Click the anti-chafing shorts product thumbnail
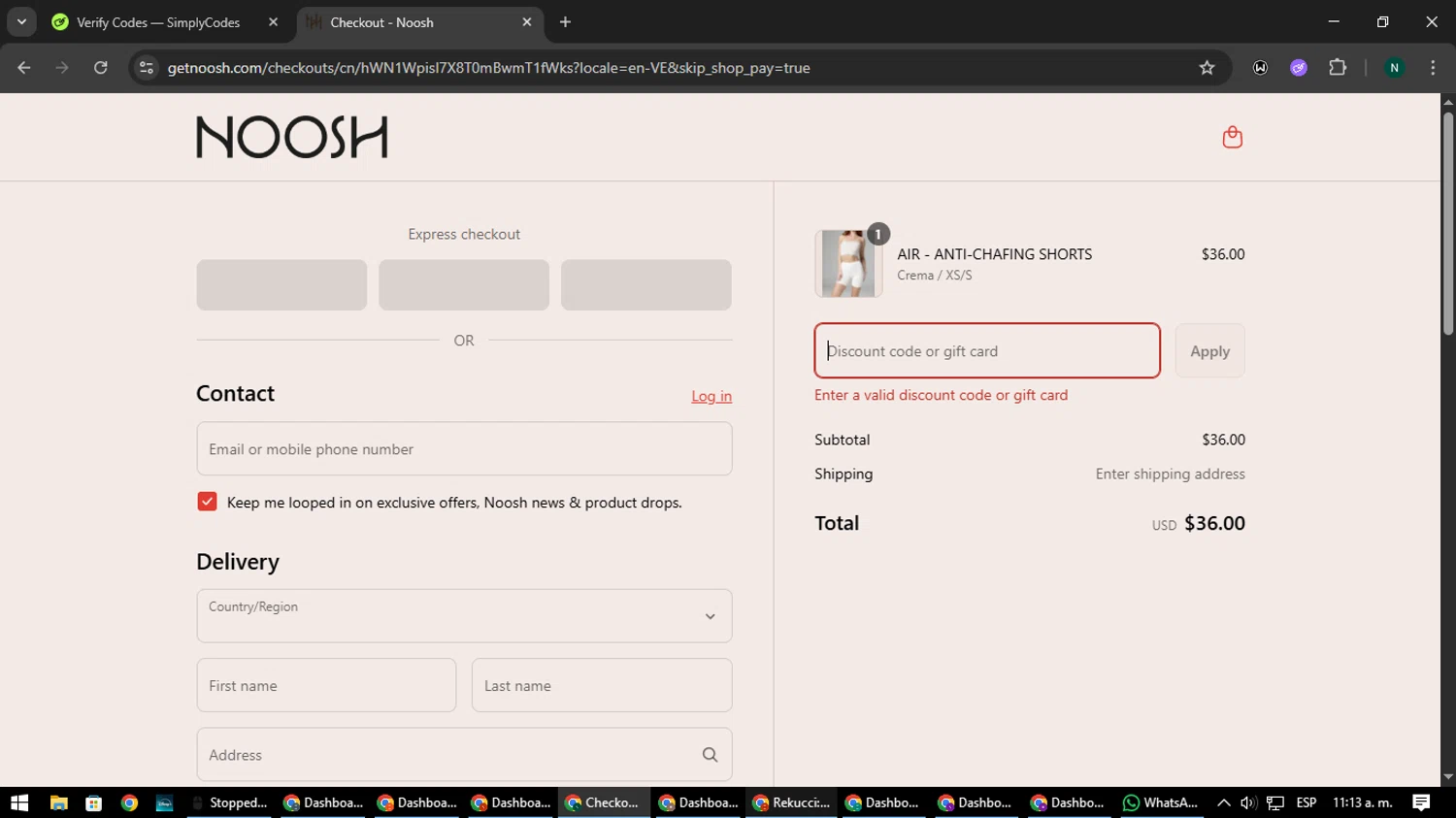1456x818 pixels. (x=848, y=263)
